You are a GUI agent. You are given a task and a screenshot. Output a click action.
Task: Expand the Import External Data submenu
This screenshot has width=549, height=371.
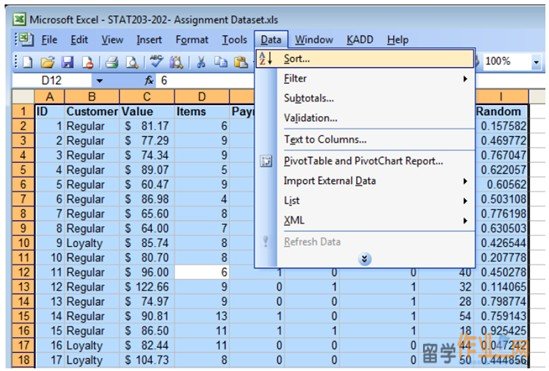click(x=365, y=181)
